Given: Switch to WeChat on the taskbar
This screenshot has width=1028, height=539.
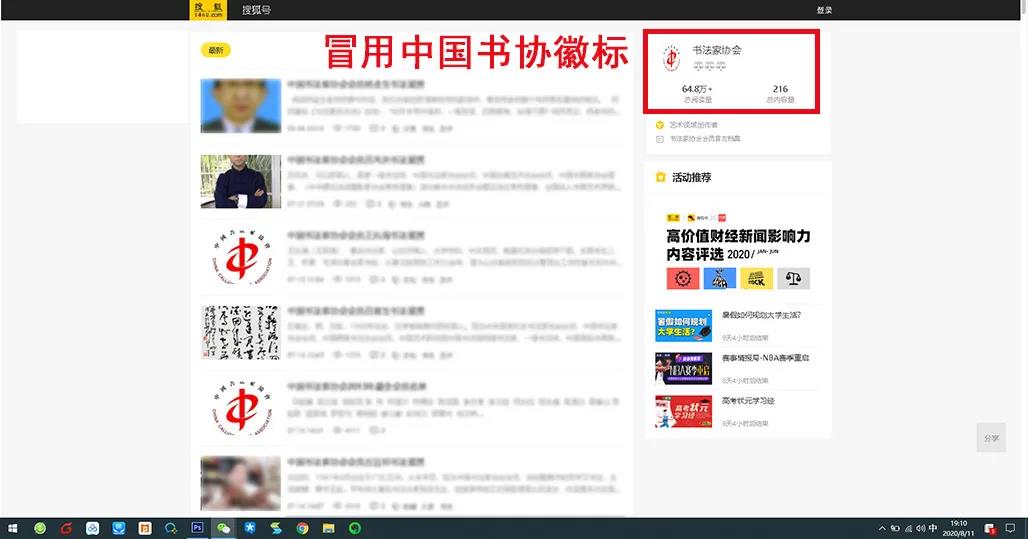Looking at the screenshot, I should [x=224, y=529].
